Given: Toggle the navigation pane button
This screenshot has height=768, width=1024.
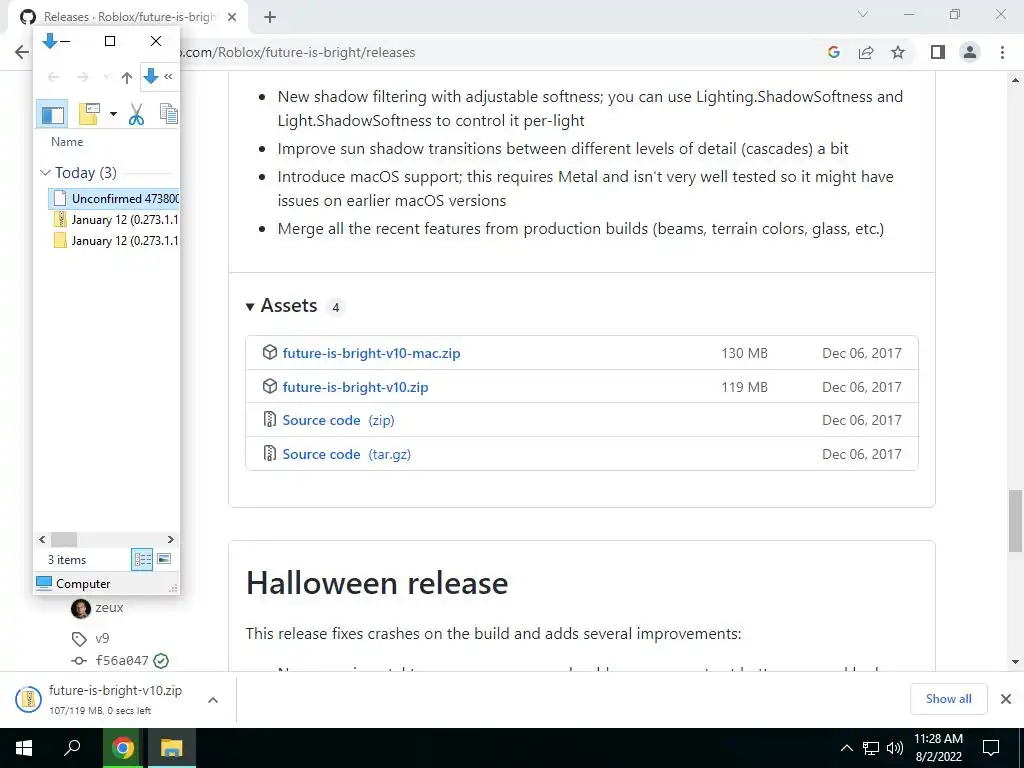Looking at the screenshot, I should tap(53, 114).
